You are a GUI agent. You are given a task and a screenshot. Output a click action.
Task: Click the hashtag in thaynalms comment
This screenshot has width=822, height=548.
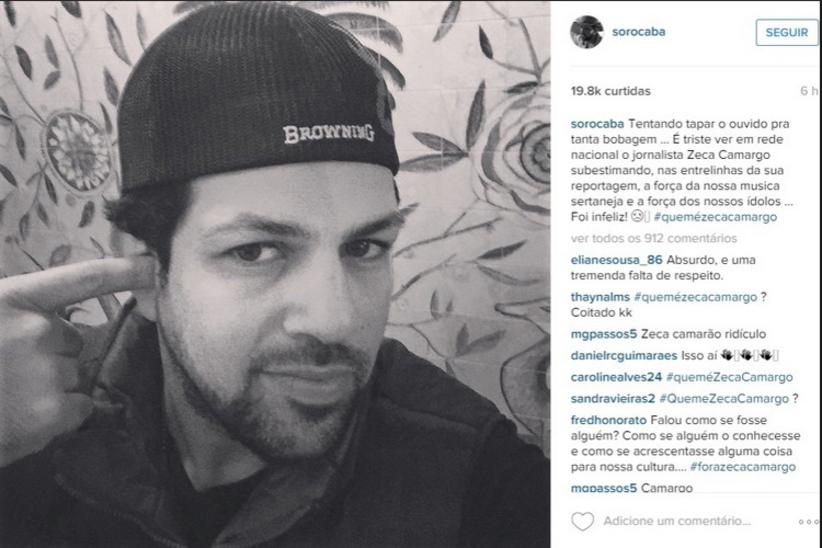[696, 297]
